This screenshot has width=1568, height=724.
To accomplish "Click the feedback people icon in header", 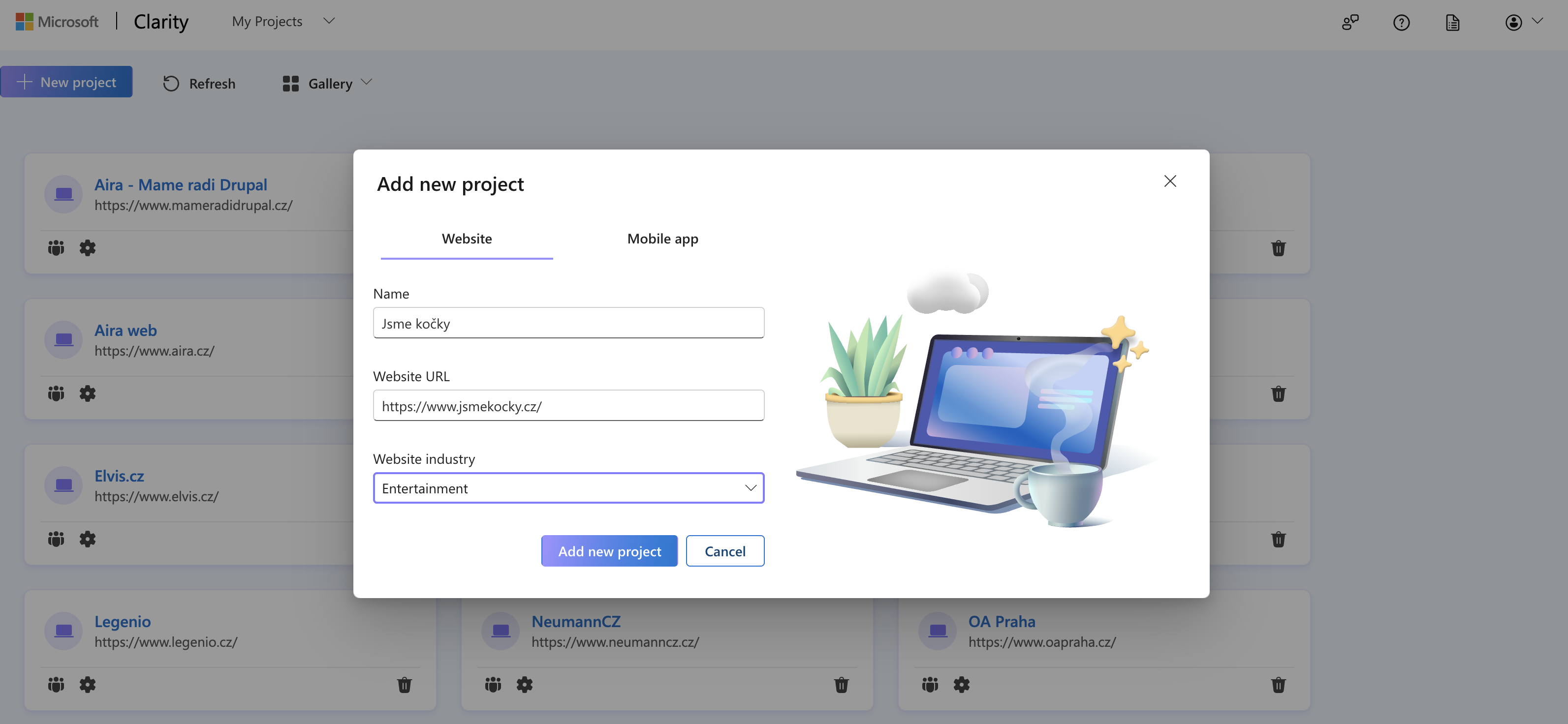I will (1349, 23).
